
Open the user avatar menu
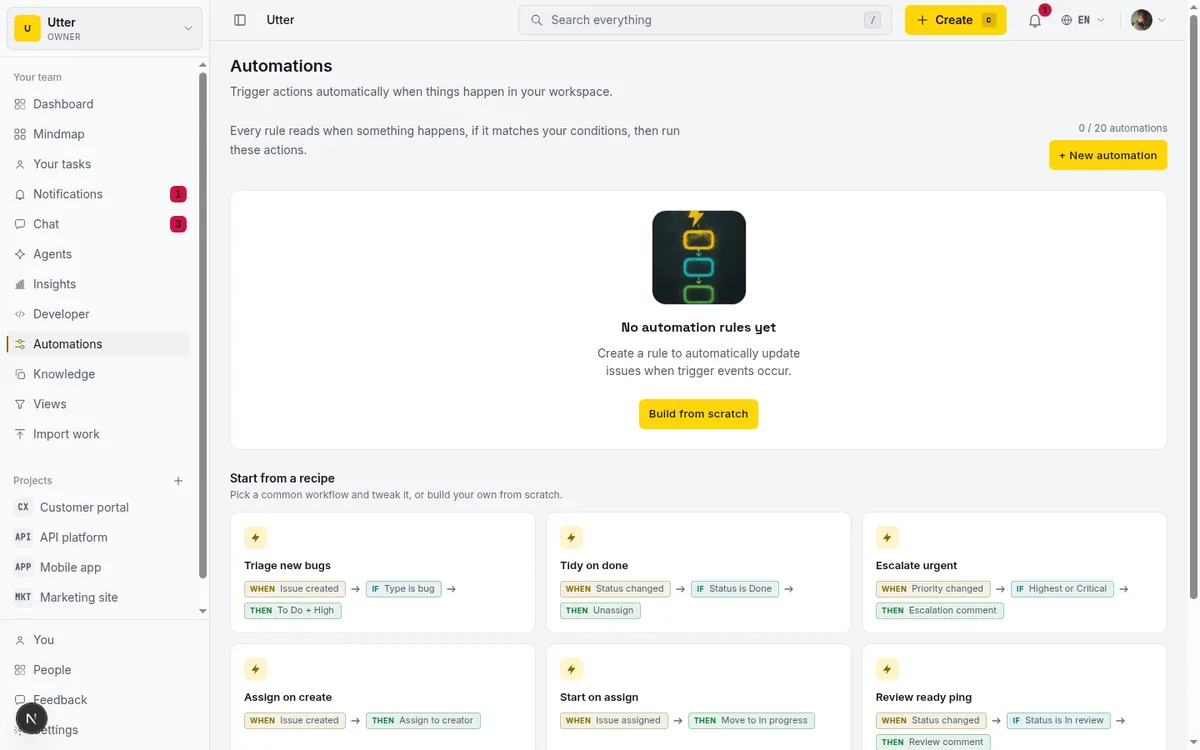point(1148,20)
